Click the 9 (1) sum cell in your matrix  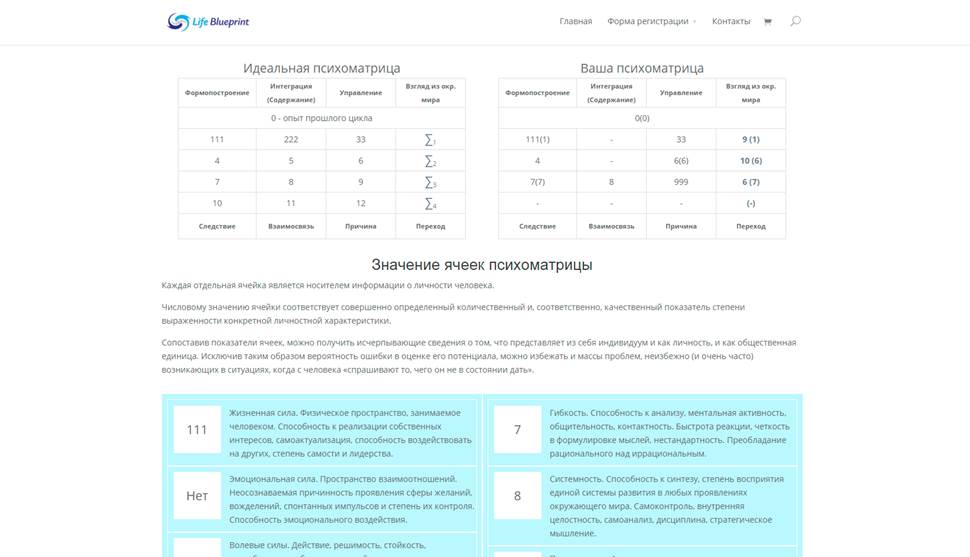[751, 139]
